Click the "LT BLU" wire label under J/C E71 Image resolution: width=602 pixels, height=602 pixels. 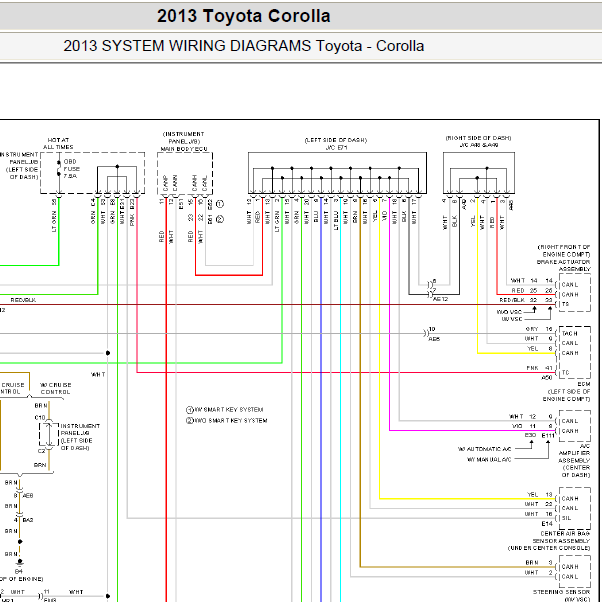336,220
